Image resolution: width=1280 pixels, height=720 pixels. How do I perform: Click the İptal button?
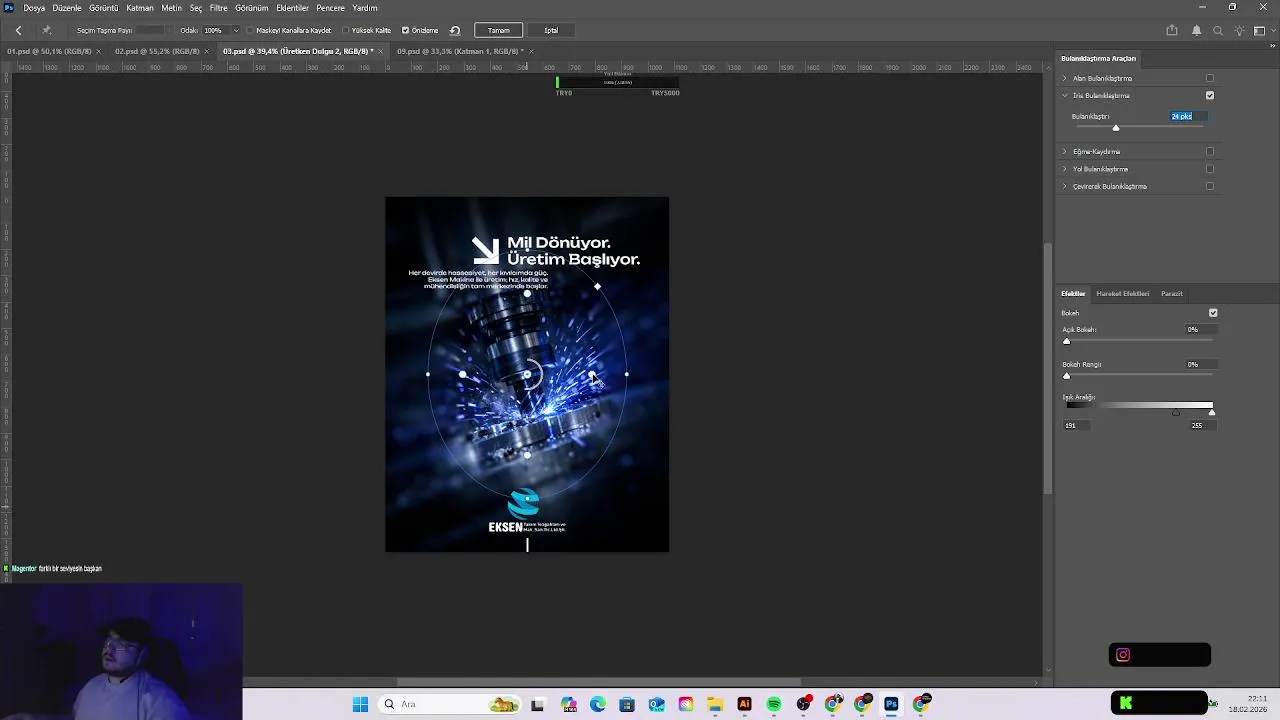point(551,30)
